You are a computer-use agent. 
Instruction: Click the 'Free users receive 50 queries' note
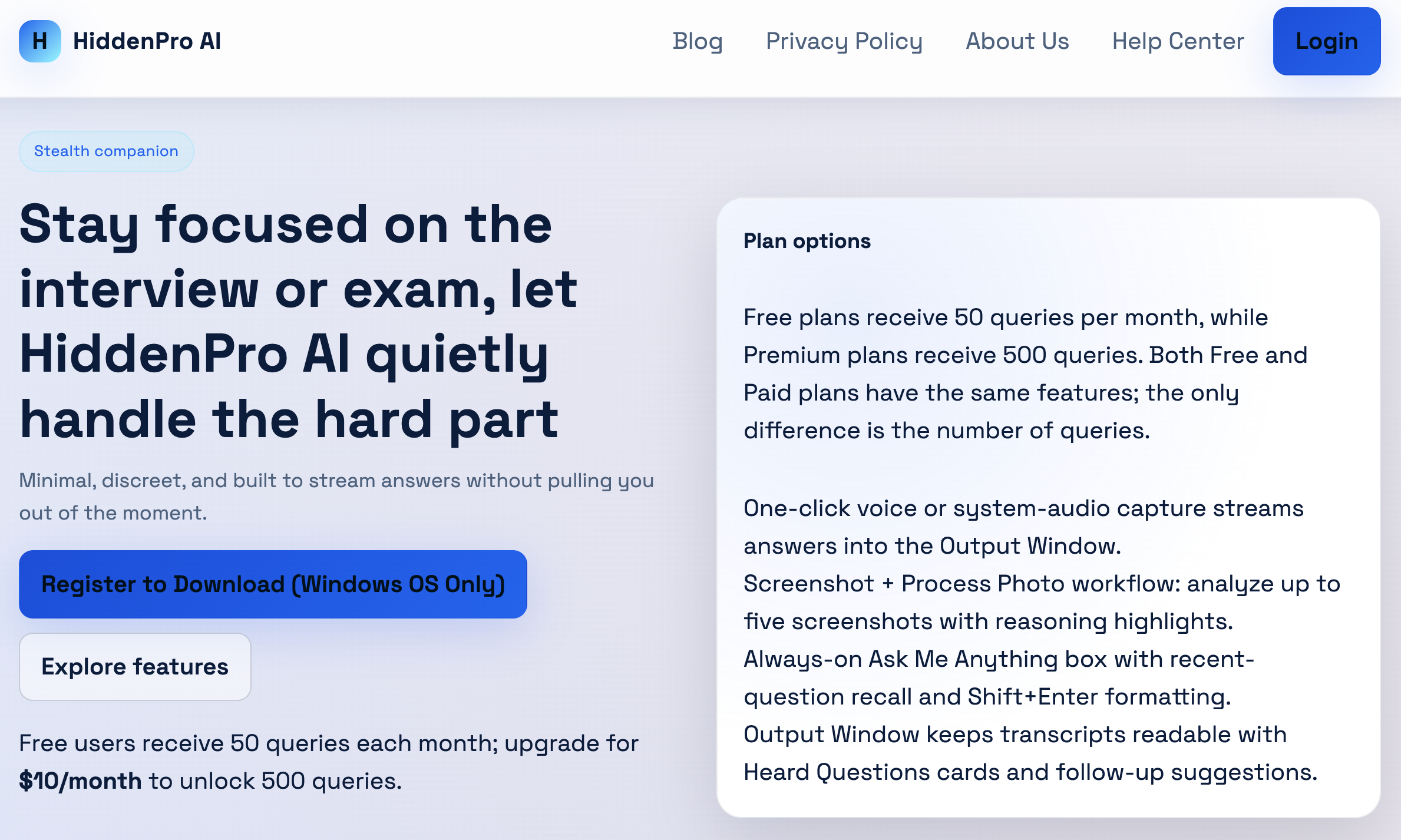pos(328,744)
